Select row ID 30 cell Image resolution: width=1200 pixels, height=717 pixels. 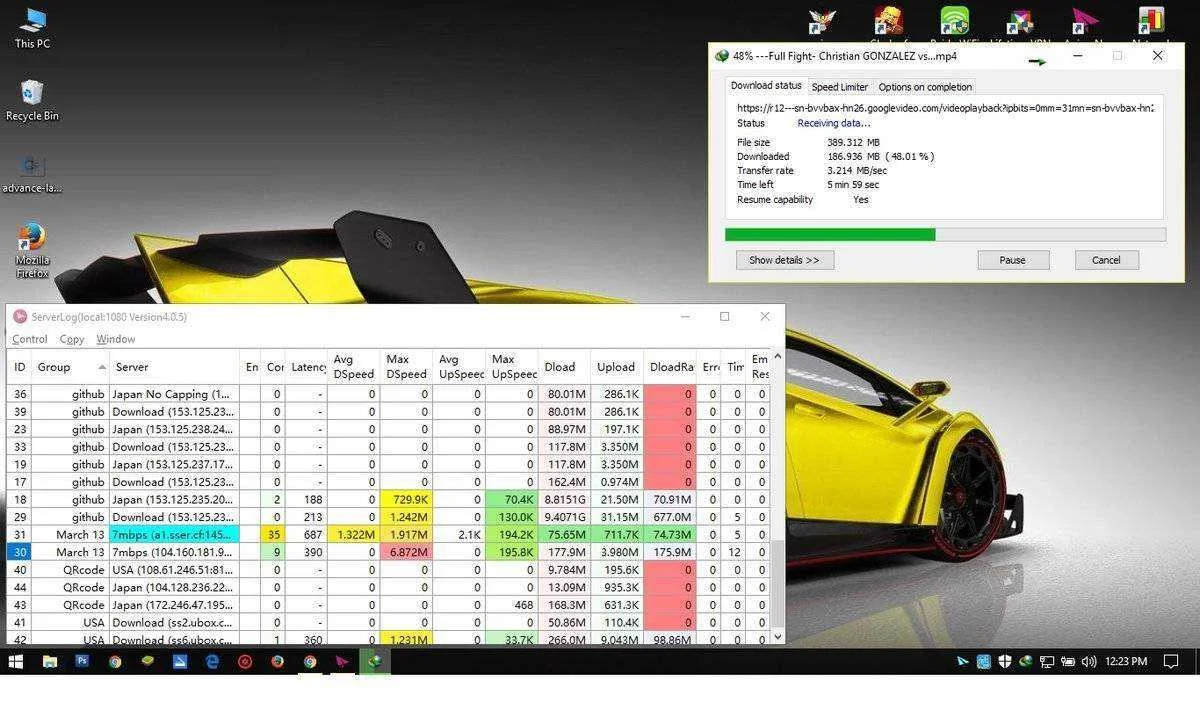coord(20,552)
